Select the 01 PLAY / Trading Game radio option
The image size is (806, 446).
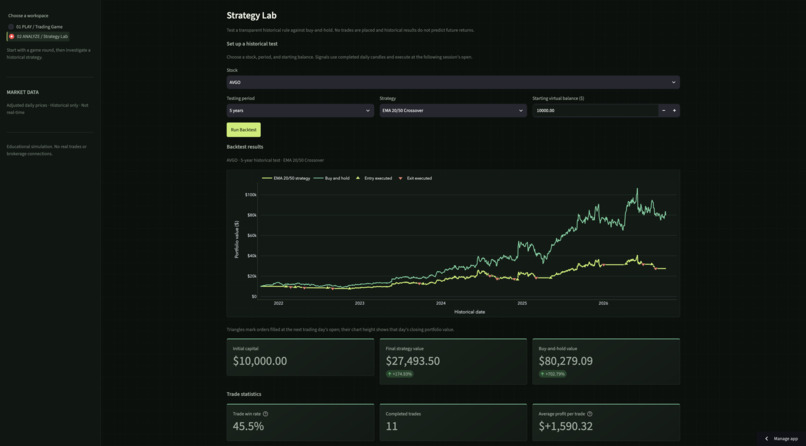35,27
